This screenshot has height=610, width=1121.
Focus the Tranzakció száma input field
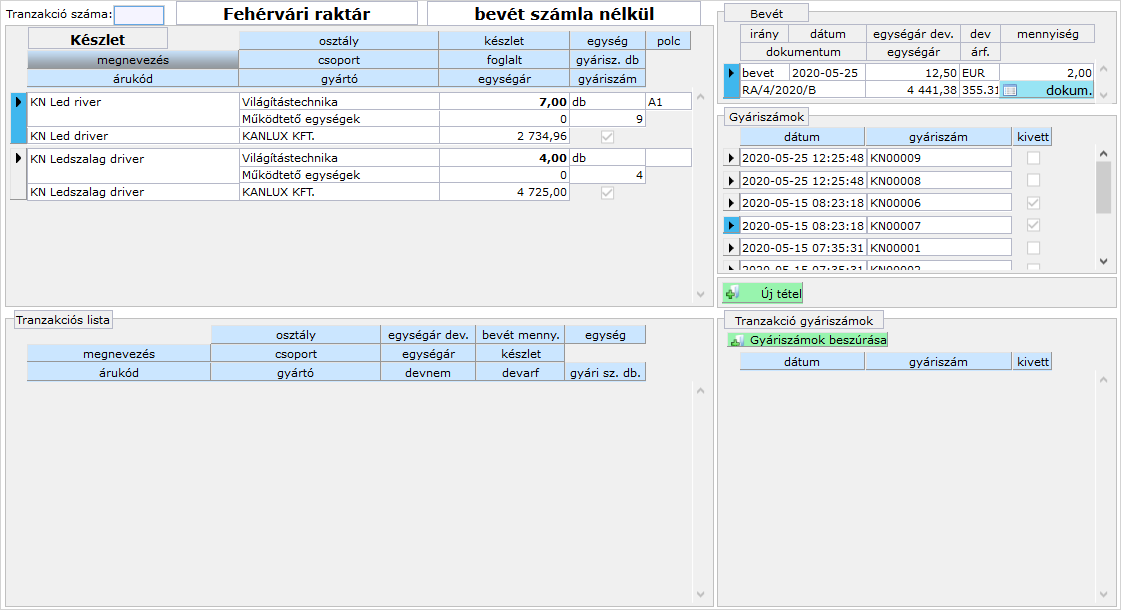[x=139, y=15]
